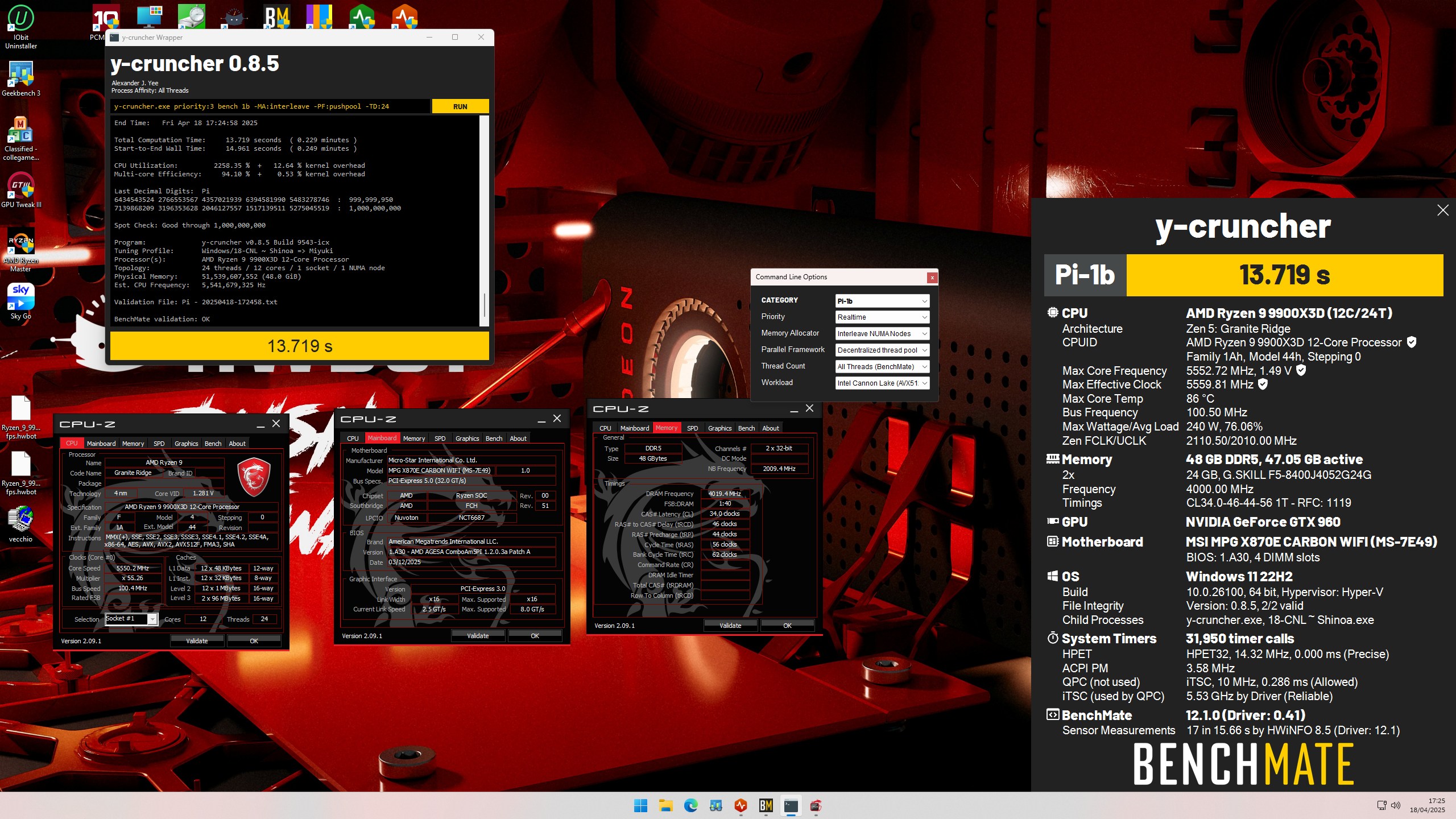The image size is (1456, 819).
Task: Open the Memory Allocator dropdown
Action: (882, 334)
